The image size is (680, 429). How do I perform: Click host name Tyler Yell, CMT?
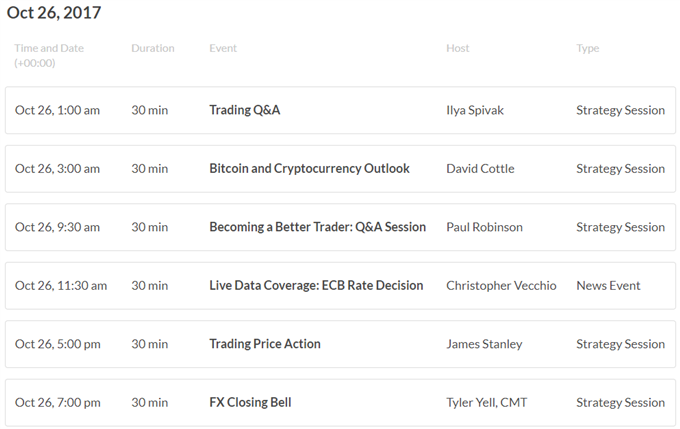(487, 403)
